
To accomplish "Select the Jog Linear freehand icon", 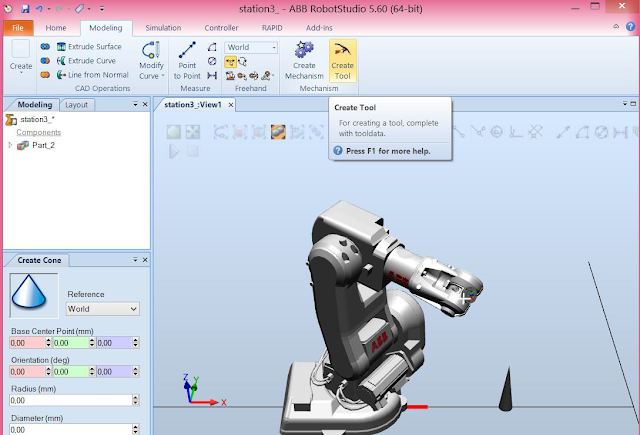I will (x=242, y=75).
